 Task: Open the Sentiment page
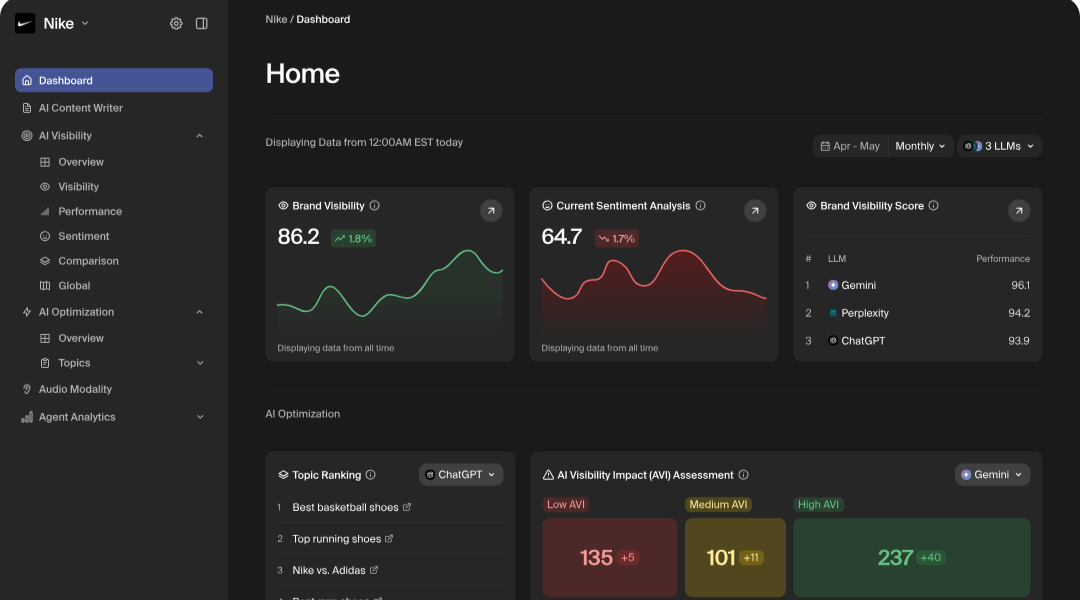click(83, 236)
